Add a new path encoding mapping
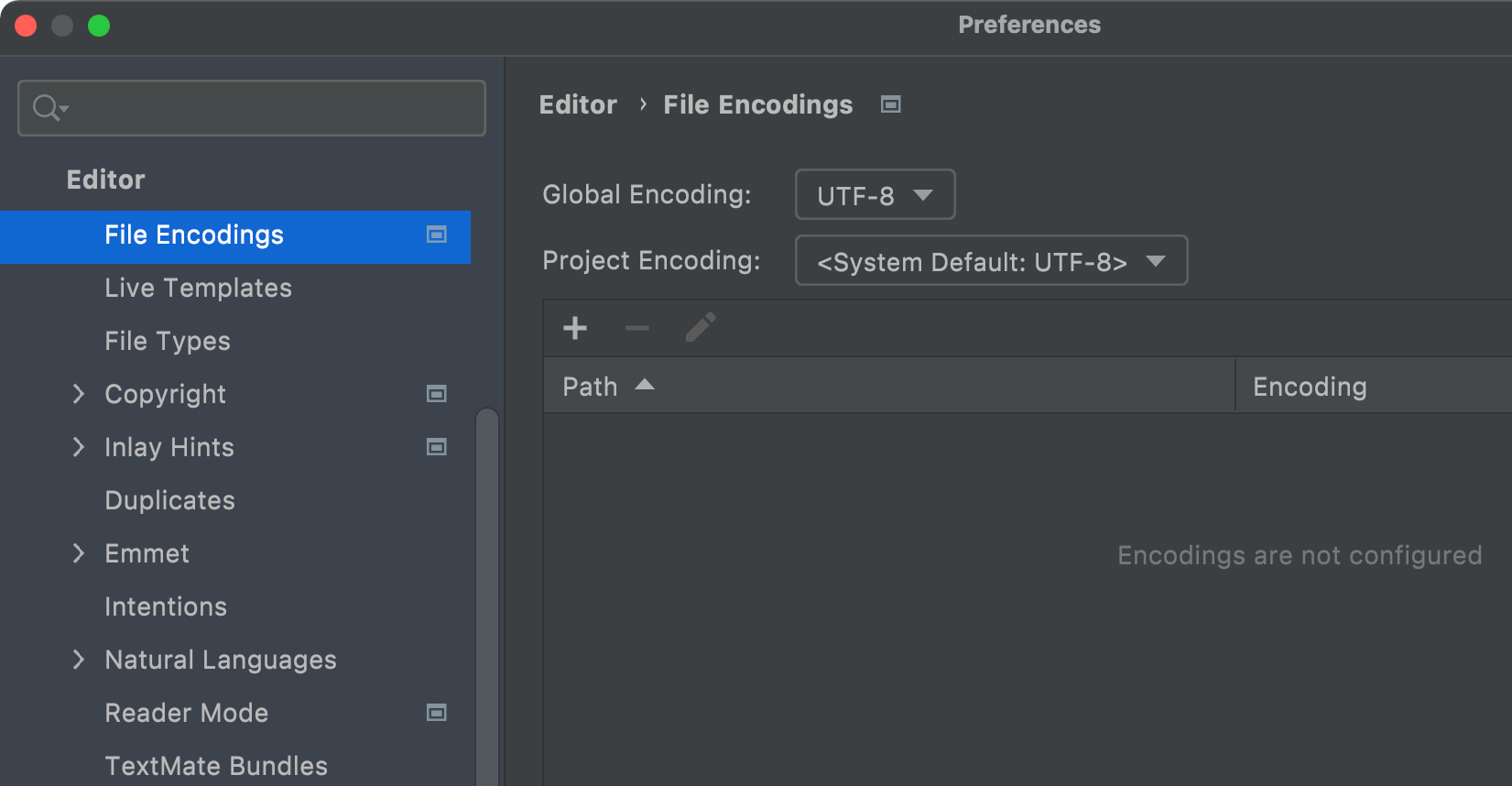This screenshot has width=1512, height=786. [575, 327]
